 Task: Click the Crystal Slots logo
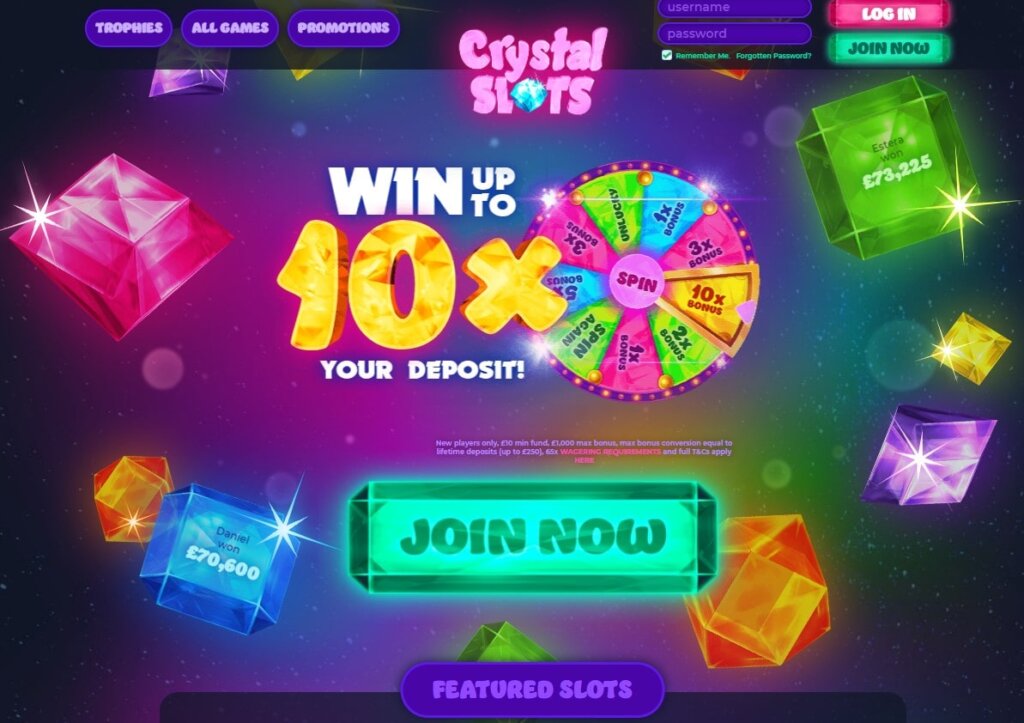(x=533, y=72)
